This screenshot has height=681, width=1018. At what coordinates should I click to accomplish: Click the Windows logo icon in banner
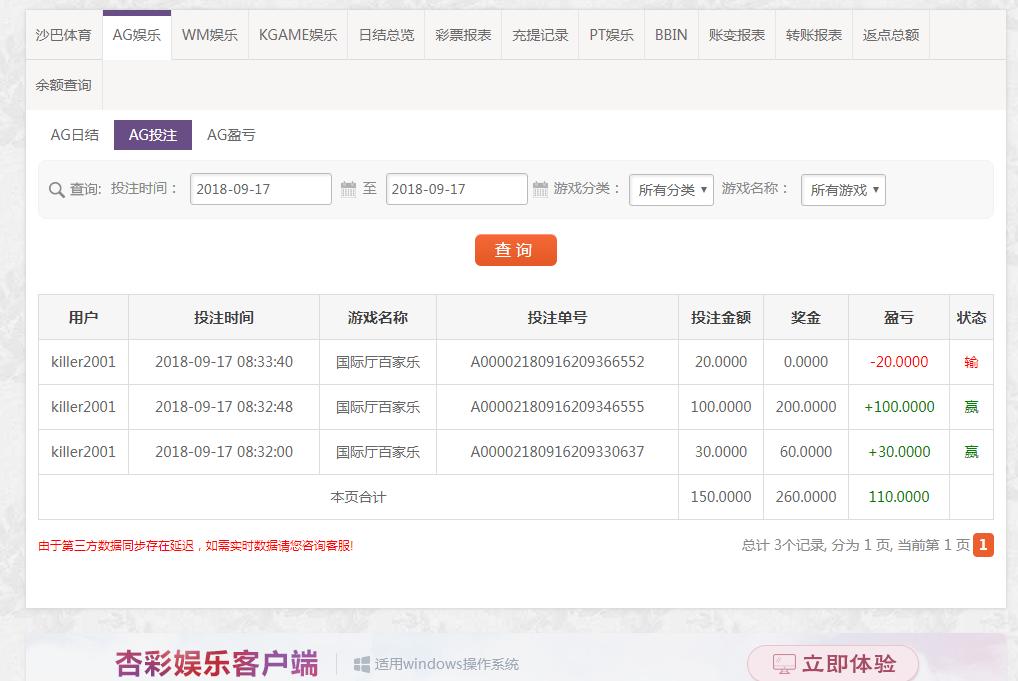click(362, 664)
